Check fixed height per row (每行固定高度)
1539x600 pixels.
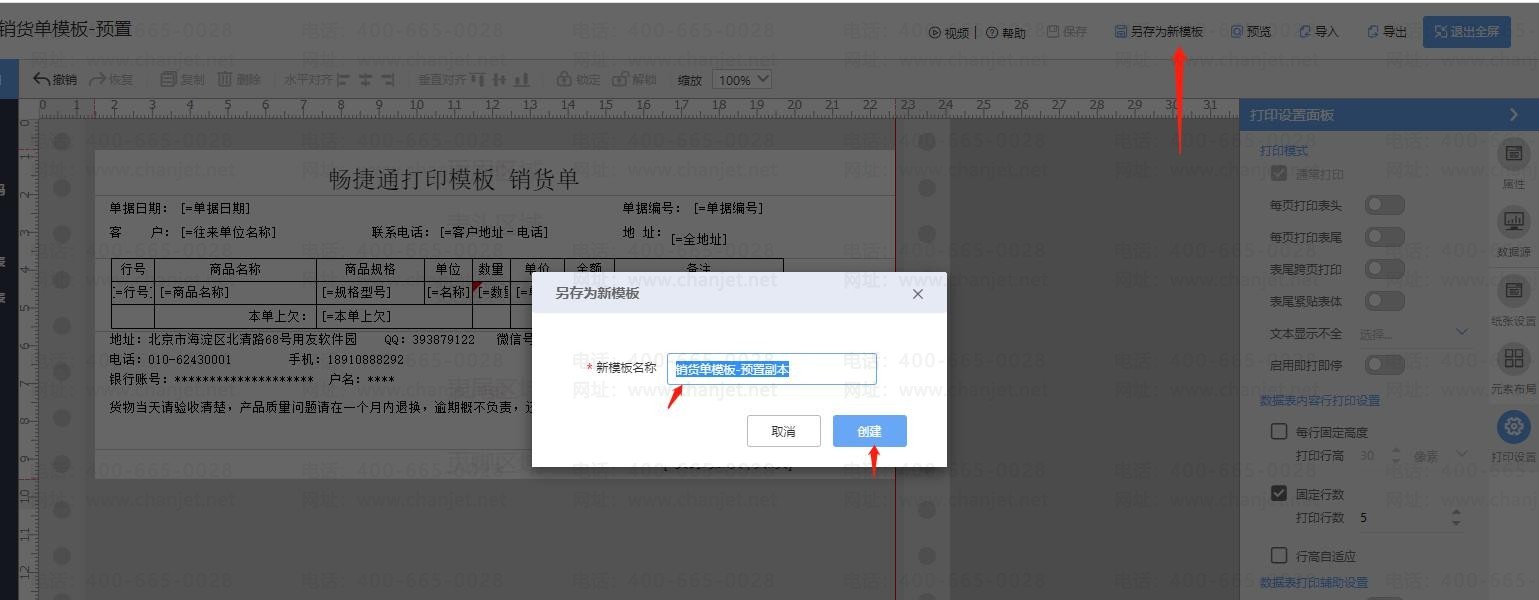(1279, 432)
